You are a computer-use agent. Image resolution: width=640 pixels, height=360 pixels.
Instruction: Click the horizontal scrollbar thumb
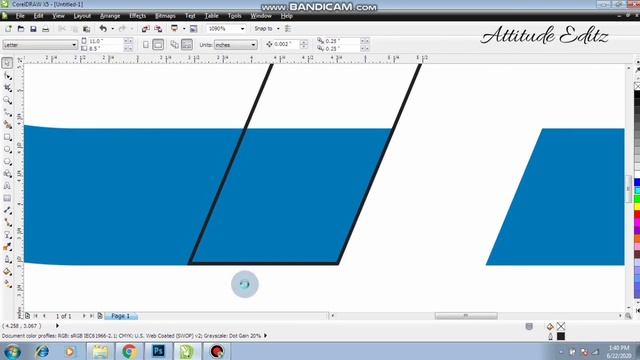click(466, 316)
